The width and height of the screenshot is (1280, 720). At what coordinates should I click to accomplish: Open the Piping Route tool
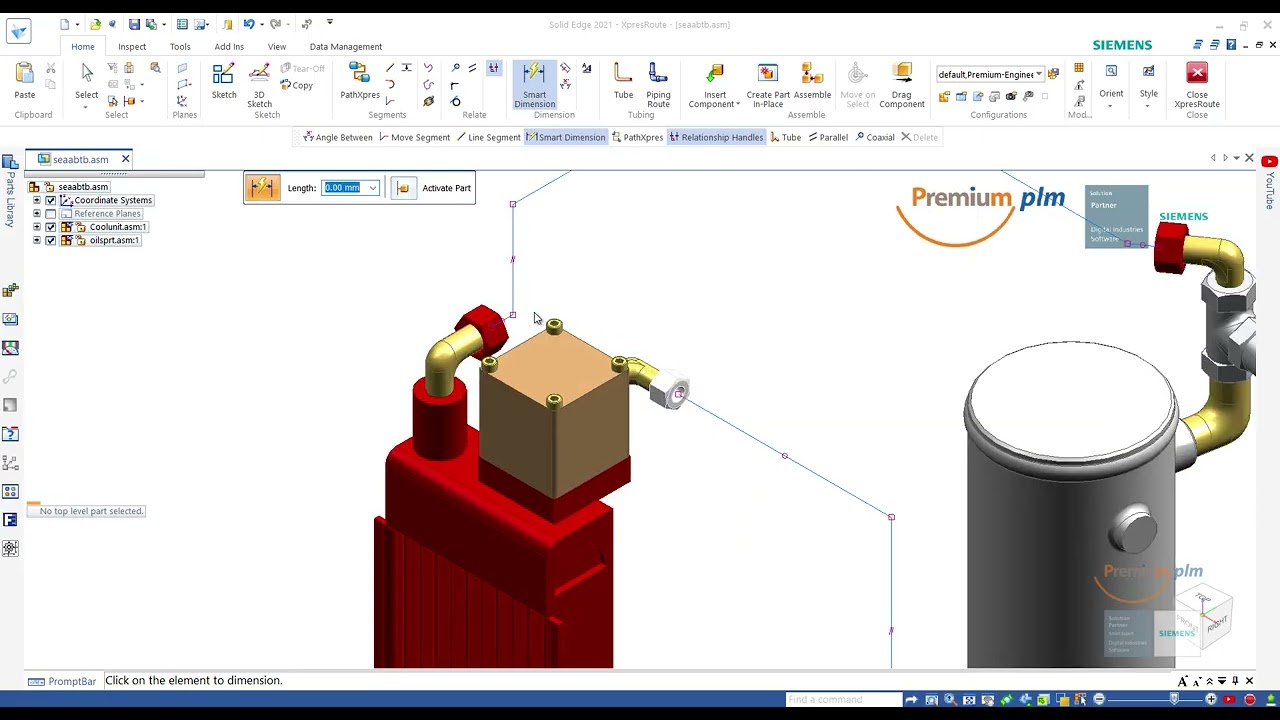658,85
